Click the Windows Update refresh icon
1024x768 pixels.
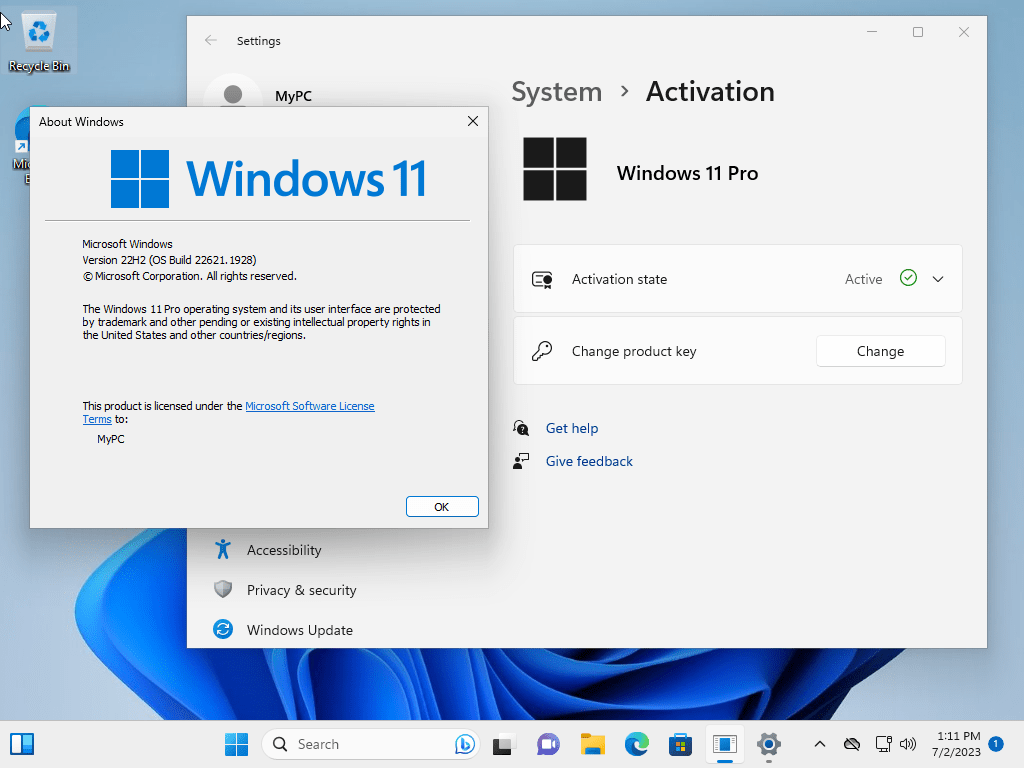(223, 630)
